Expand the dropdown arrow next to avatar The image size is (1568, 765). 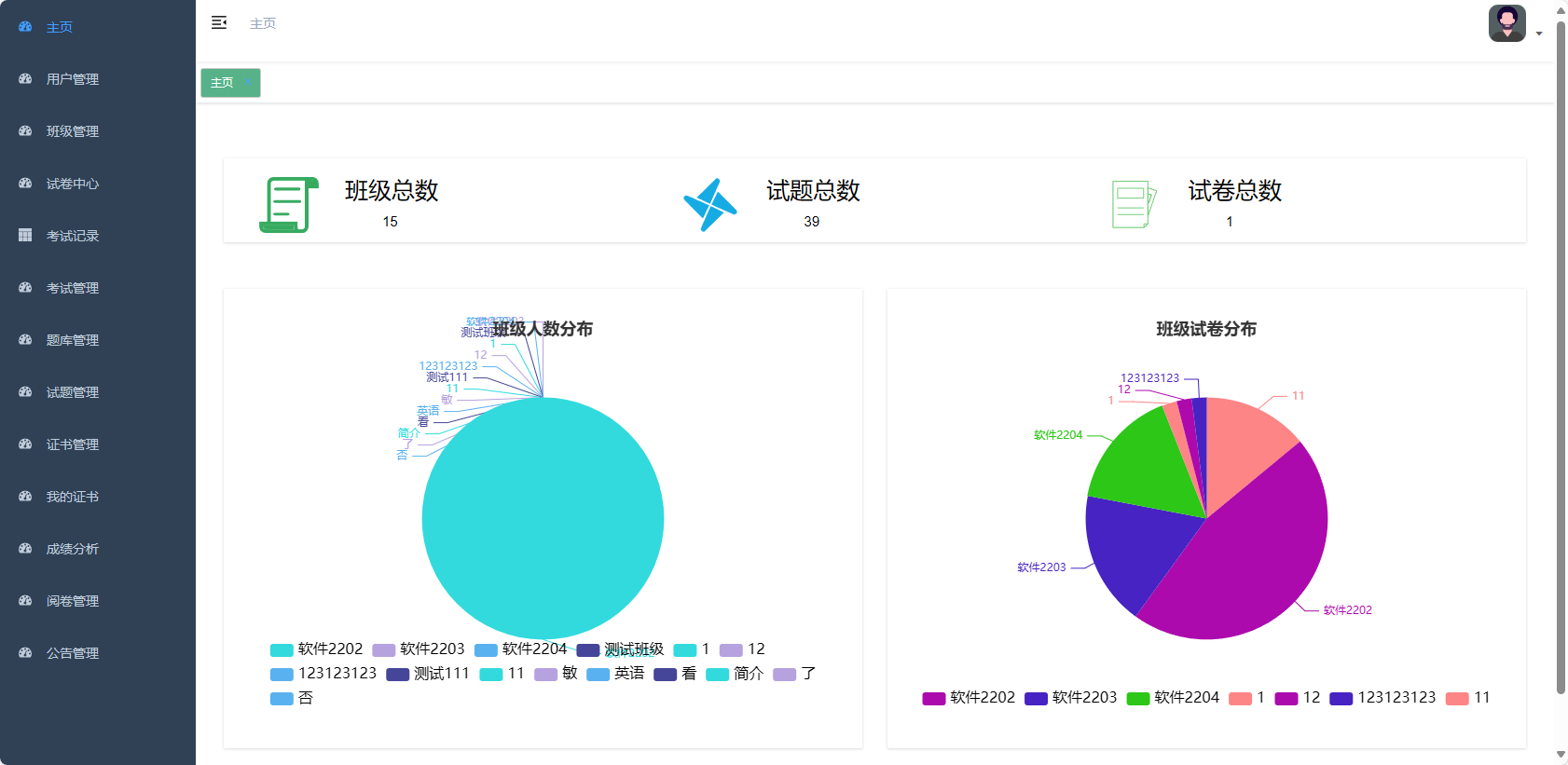[x=1539, y=34]
